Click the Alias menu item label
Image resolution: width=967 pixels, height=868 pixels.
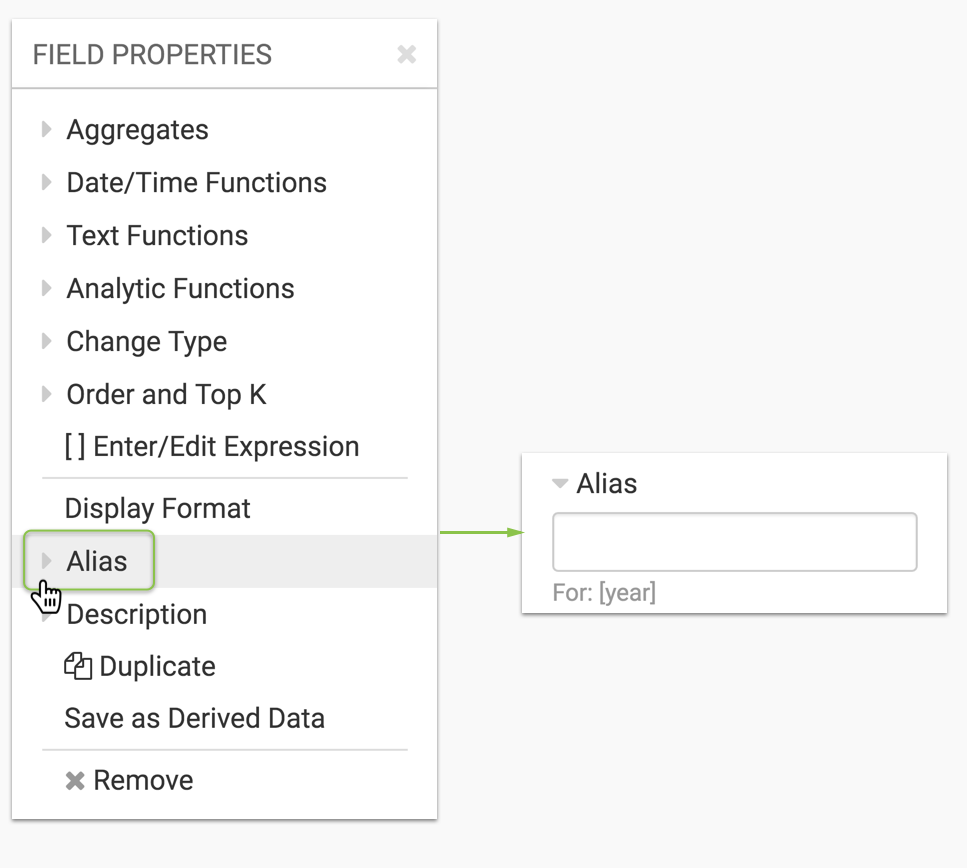pos(97,562)
